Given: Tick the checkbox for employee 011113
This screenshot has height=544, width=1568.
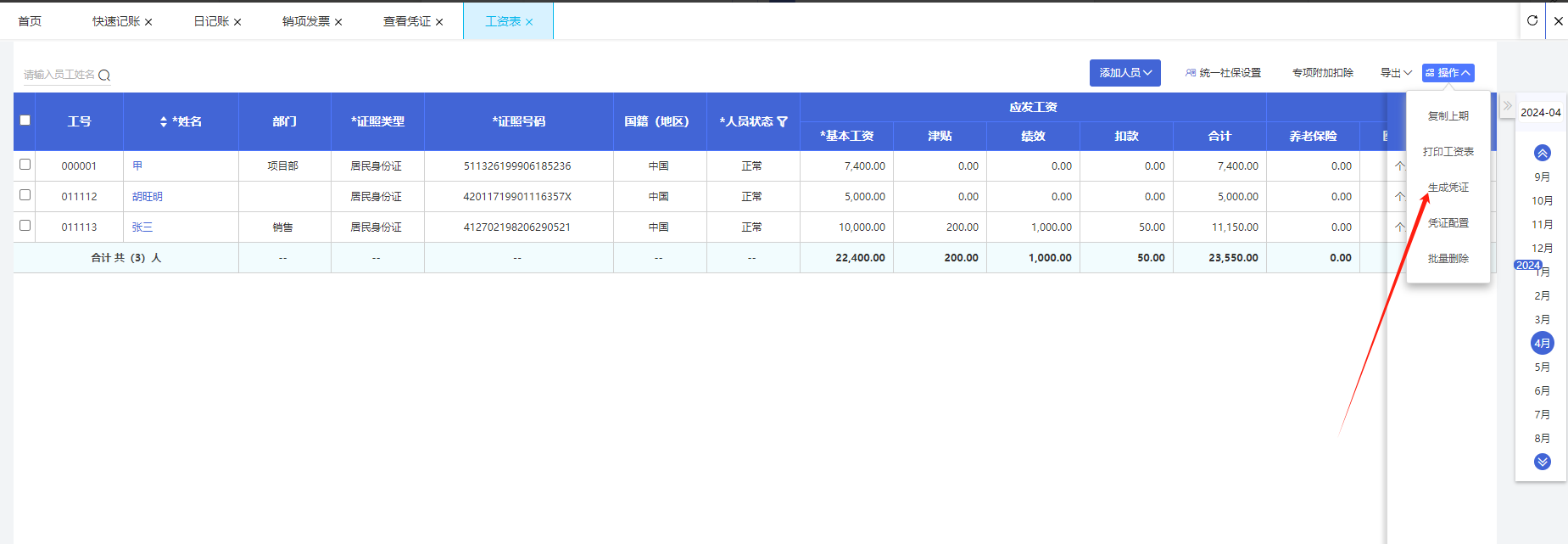Looking at the screenshot, I should [25, 226].
